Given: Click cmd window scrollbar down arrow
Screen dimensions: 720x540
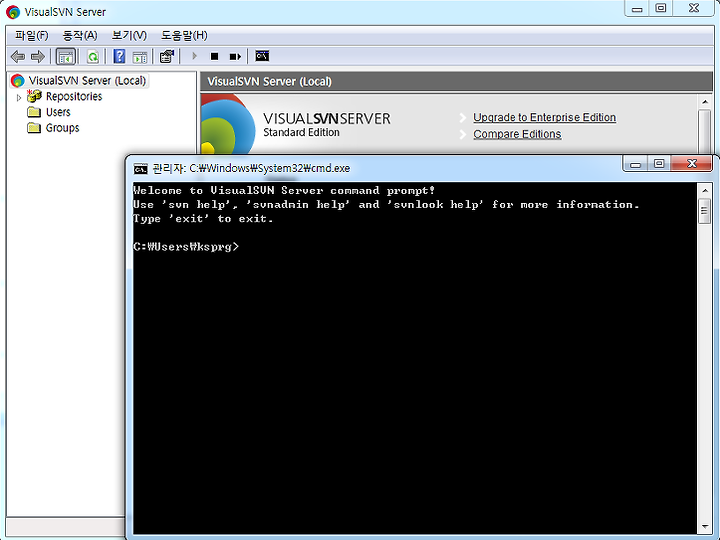Looking at the screenshot, I should click(704, 527).
